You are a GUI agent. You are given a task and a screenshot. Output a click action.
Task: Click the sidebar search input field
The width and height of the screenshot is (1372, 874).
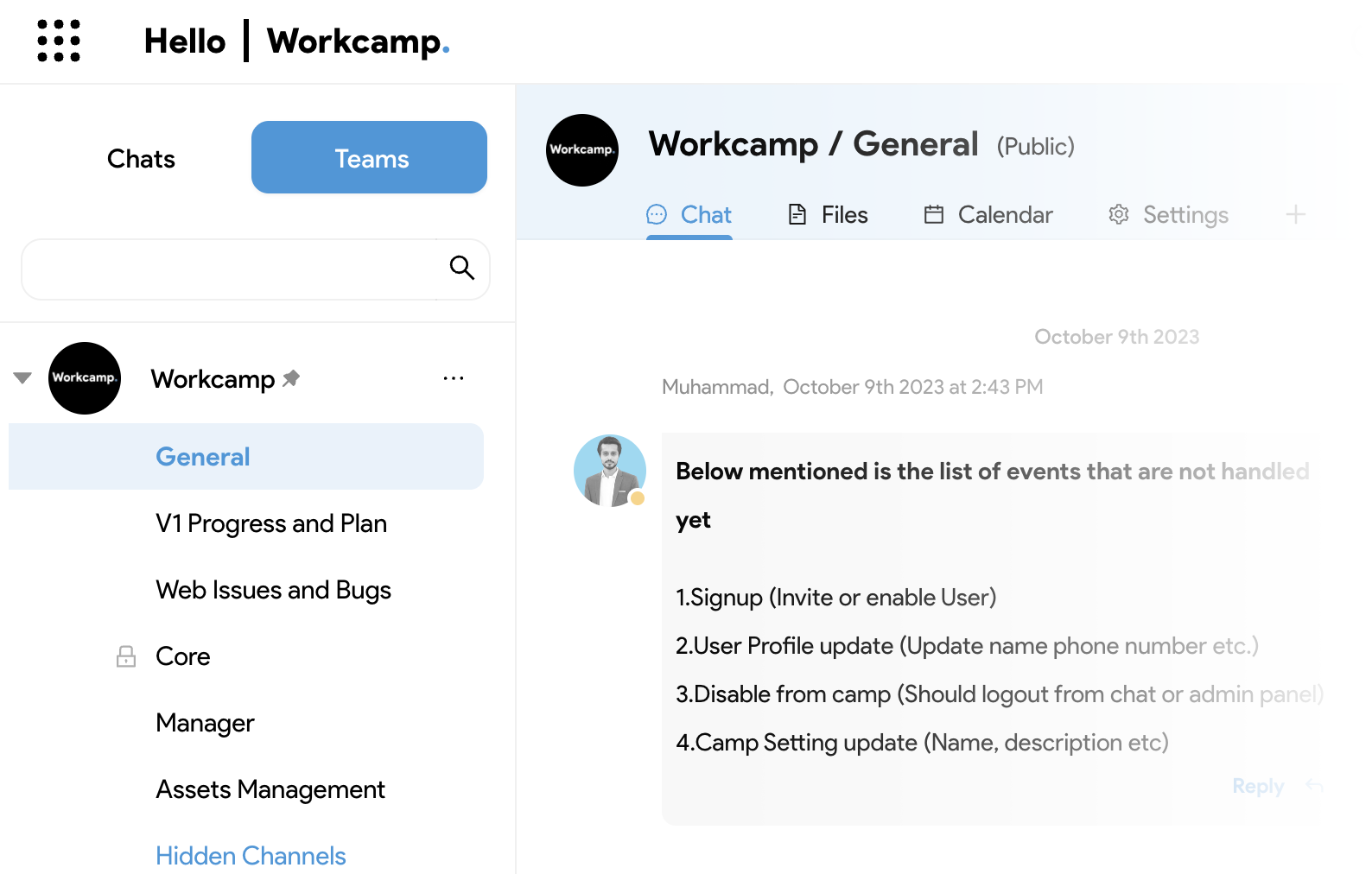[x=230, y=269]
